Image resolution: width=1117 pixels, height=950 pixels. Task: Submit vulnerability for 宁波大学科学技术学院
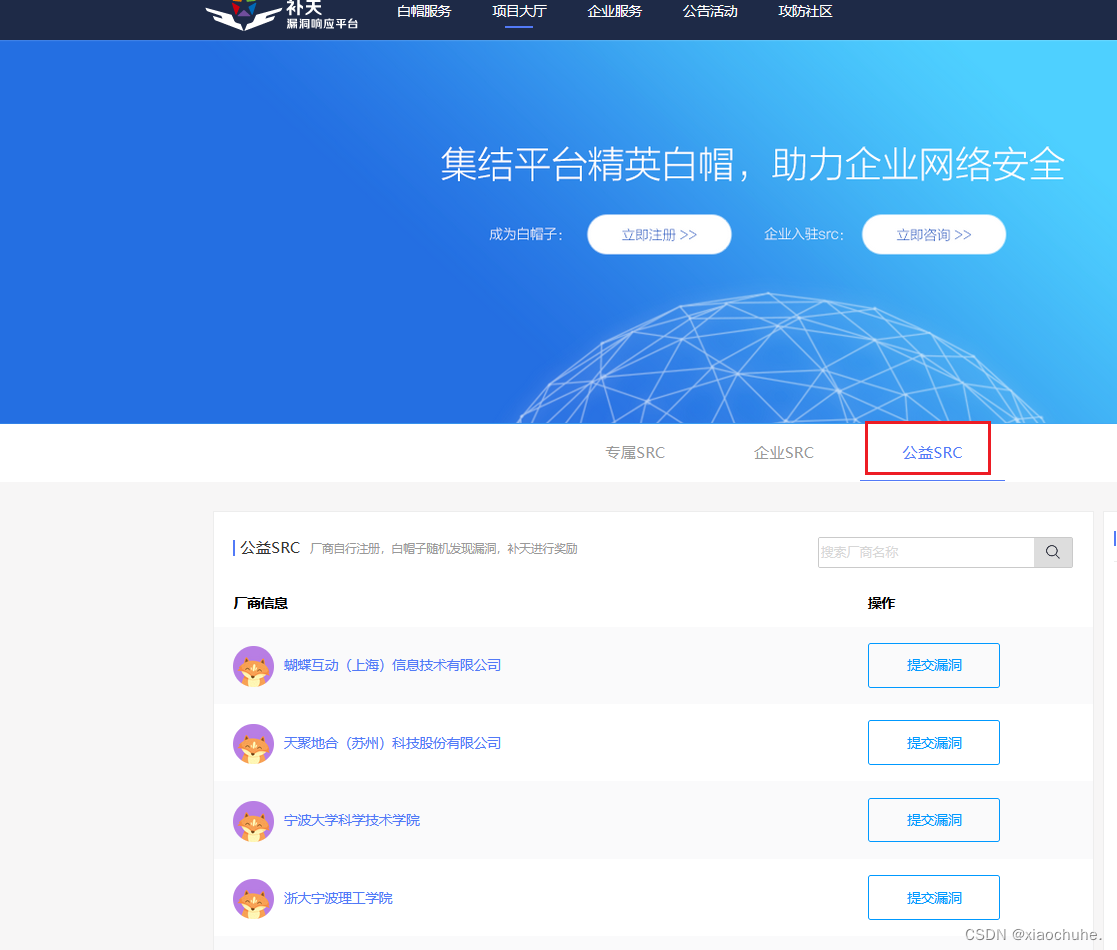pyautogui.click(x=934, y=820)
